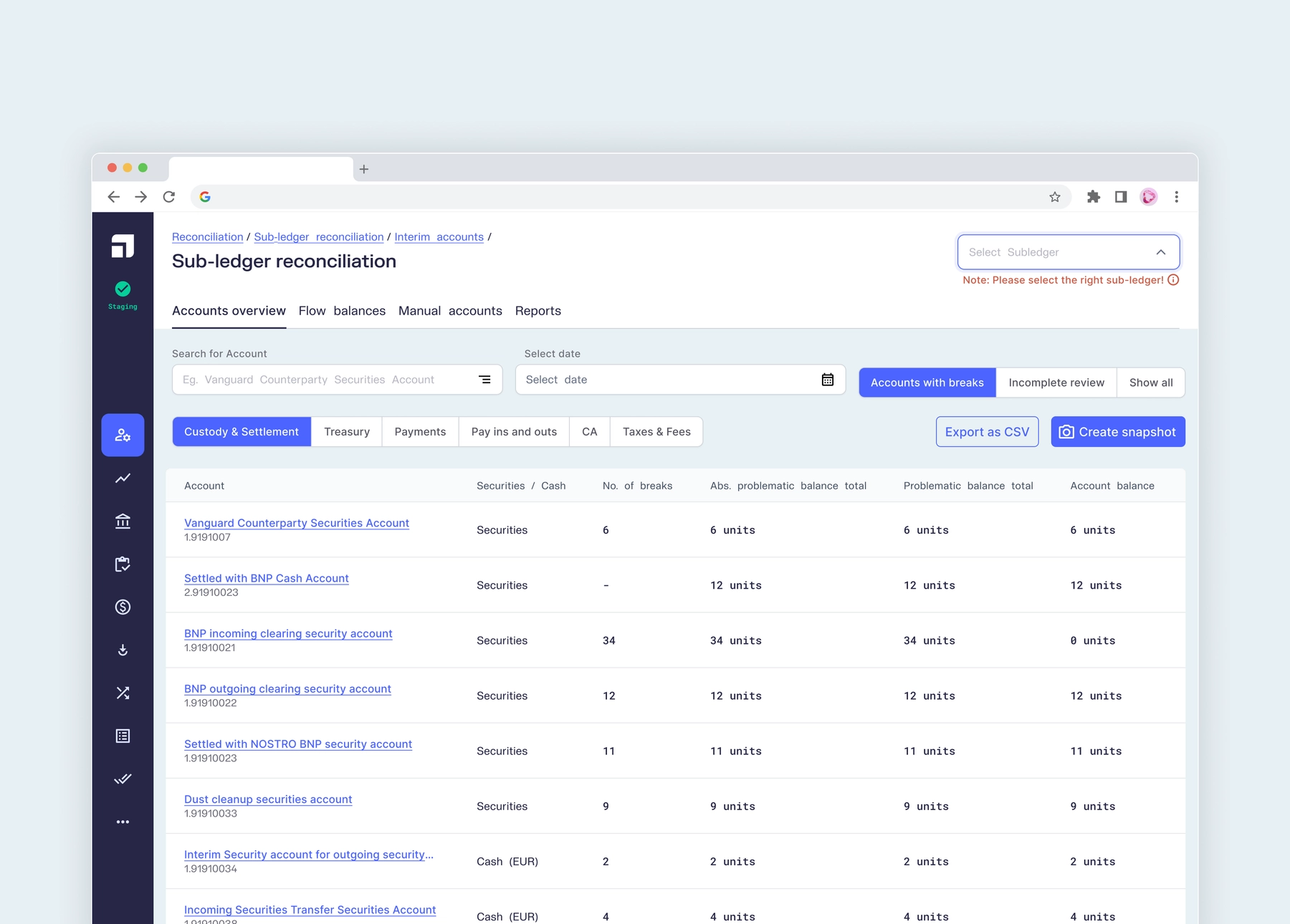Open Settled with NOSTRO BNP security account

click(298, 744)
